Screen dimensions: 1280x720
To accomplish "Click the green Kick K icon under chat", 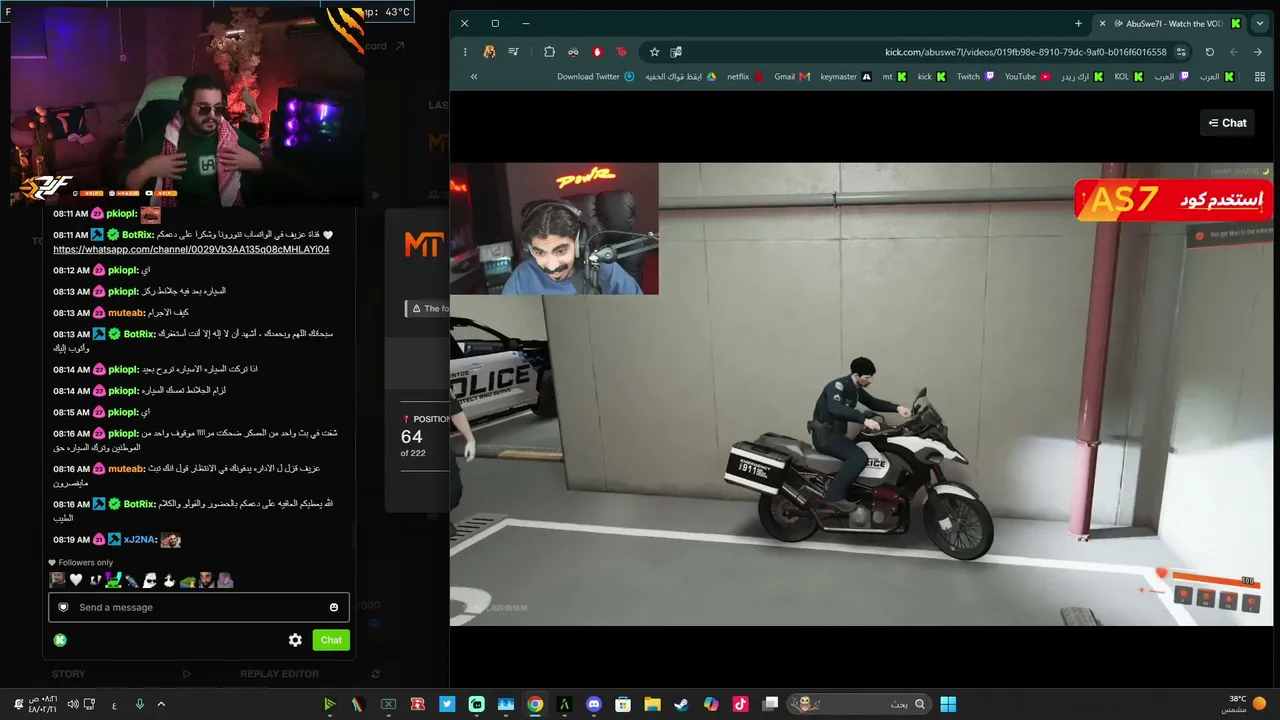I will [x=60, y=640].
